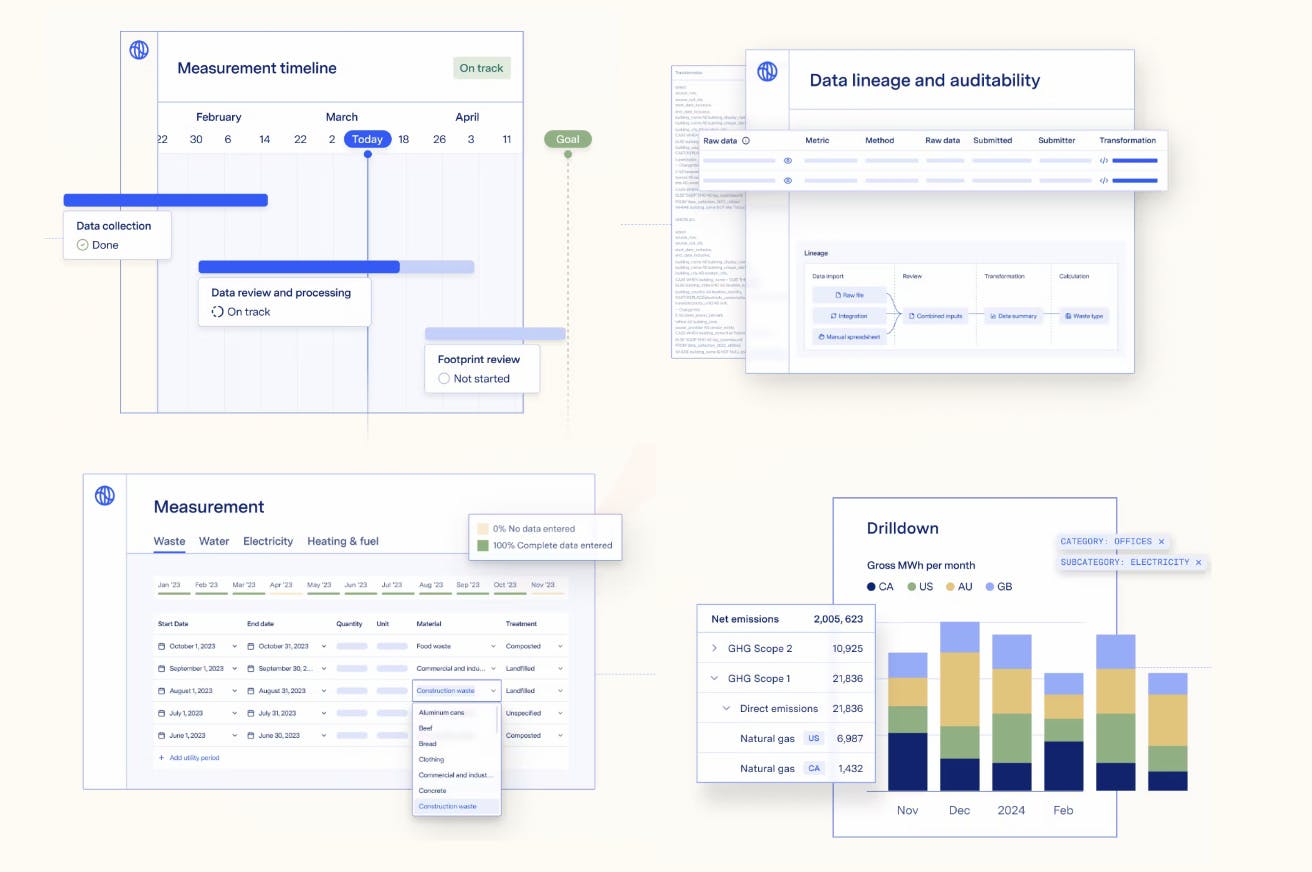Remove the Subcategory: Electricity filter chip
The height and width of the screenshot is (872, 1312).
[1198, 562]
